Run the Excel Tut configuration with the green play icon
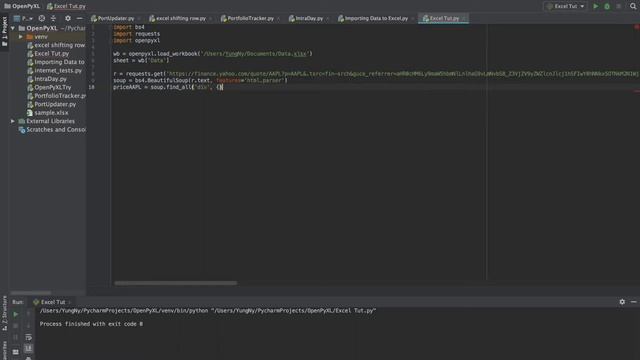The height and width of the screenshot is (360, 640). click(x=596, y=6)
